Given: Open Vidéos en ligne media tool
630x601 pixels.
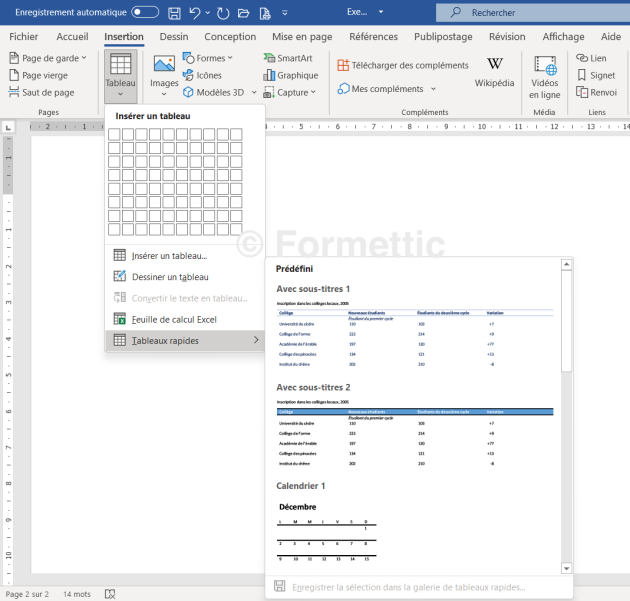Looking at the screenshot, I should point(545,75).
